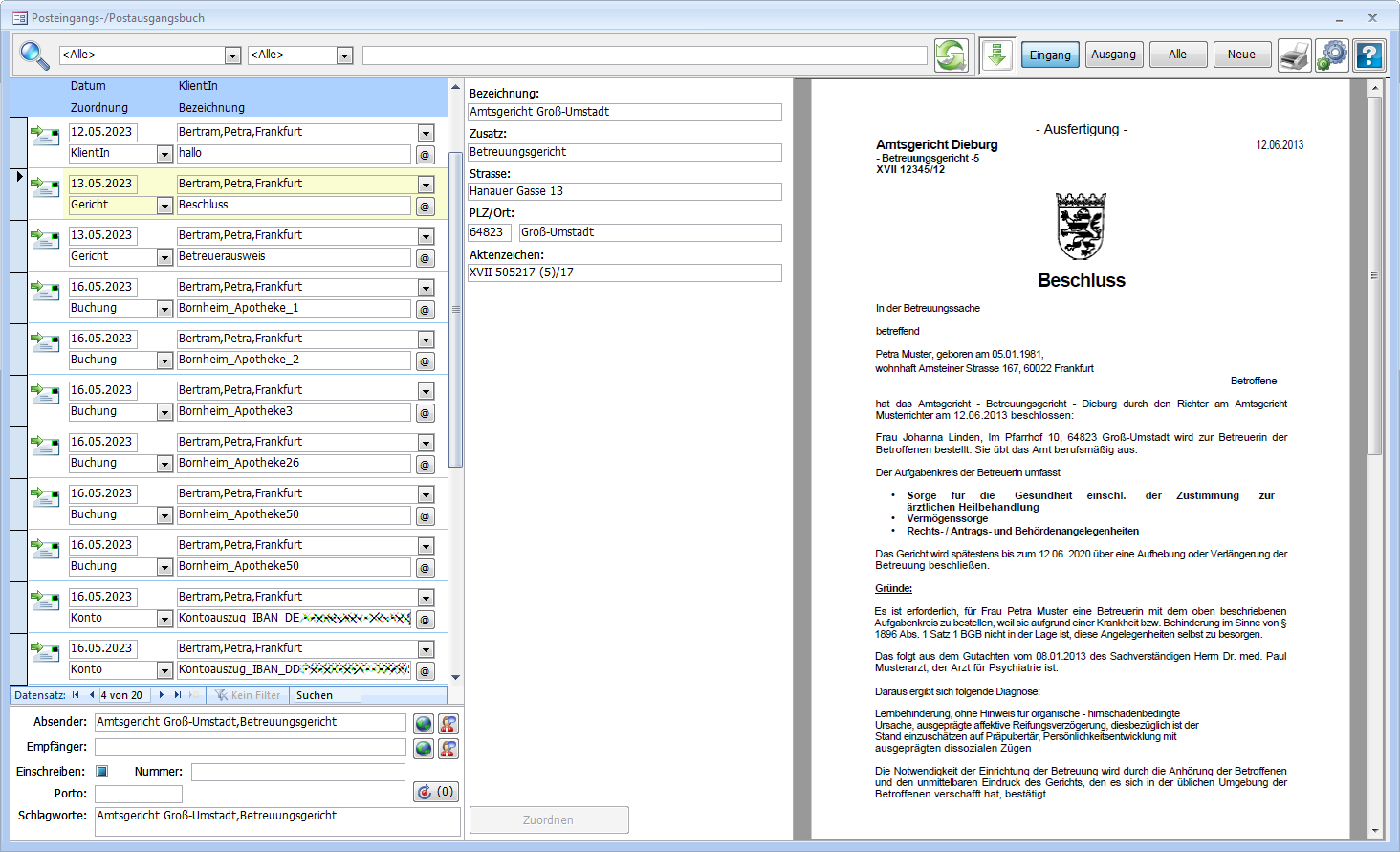
Task: Click the mail icon of the 'Betreuerausweis' entry
Action: pyautogui.click(x=45, y=238)
